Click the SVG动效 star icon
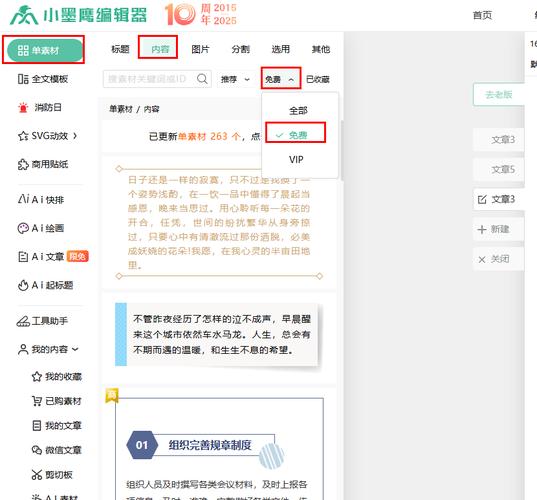 tap(23, 136)
